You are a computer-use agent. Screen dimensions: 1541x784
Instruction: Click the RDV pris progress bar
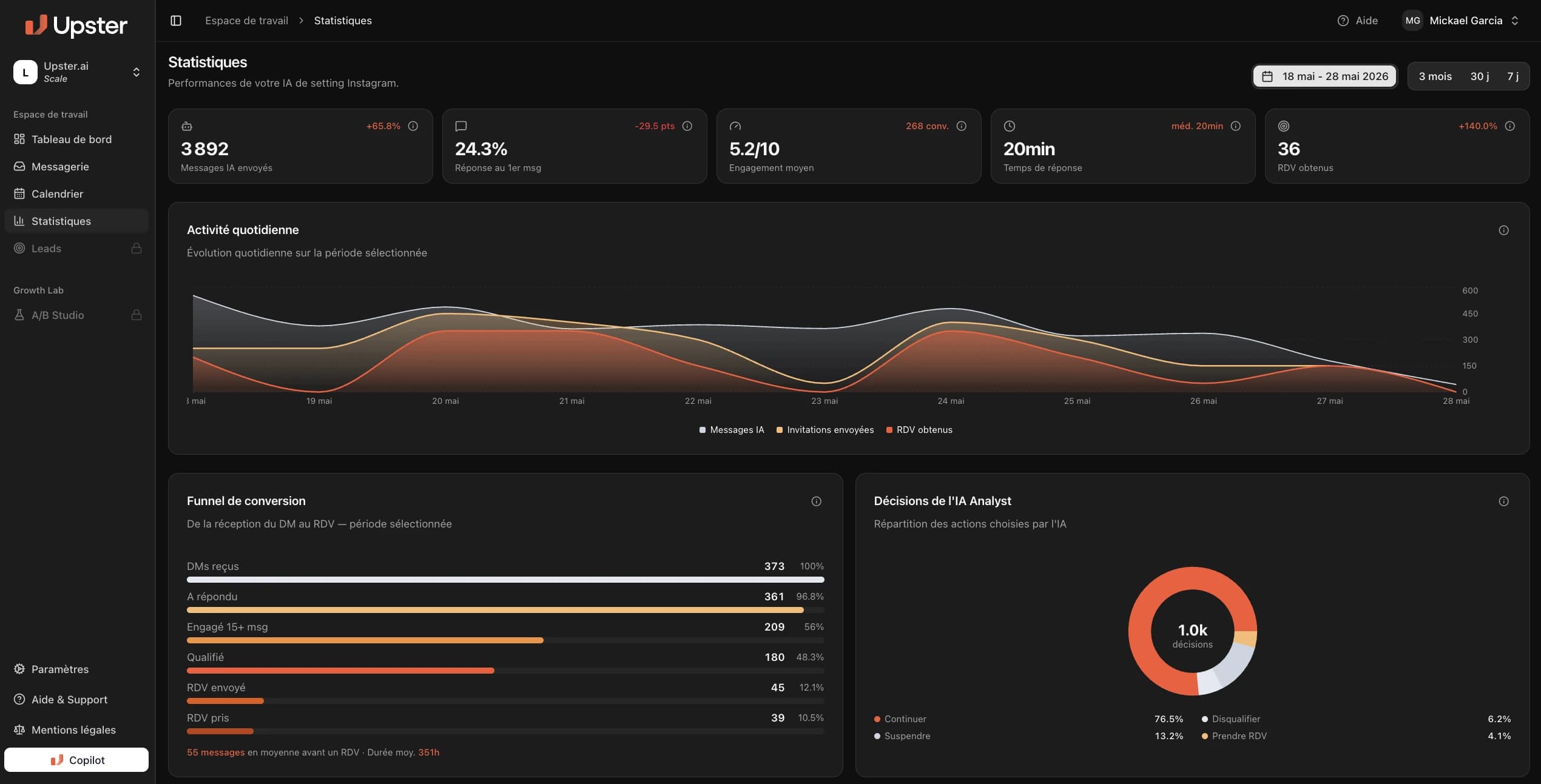tap(505, 731)
